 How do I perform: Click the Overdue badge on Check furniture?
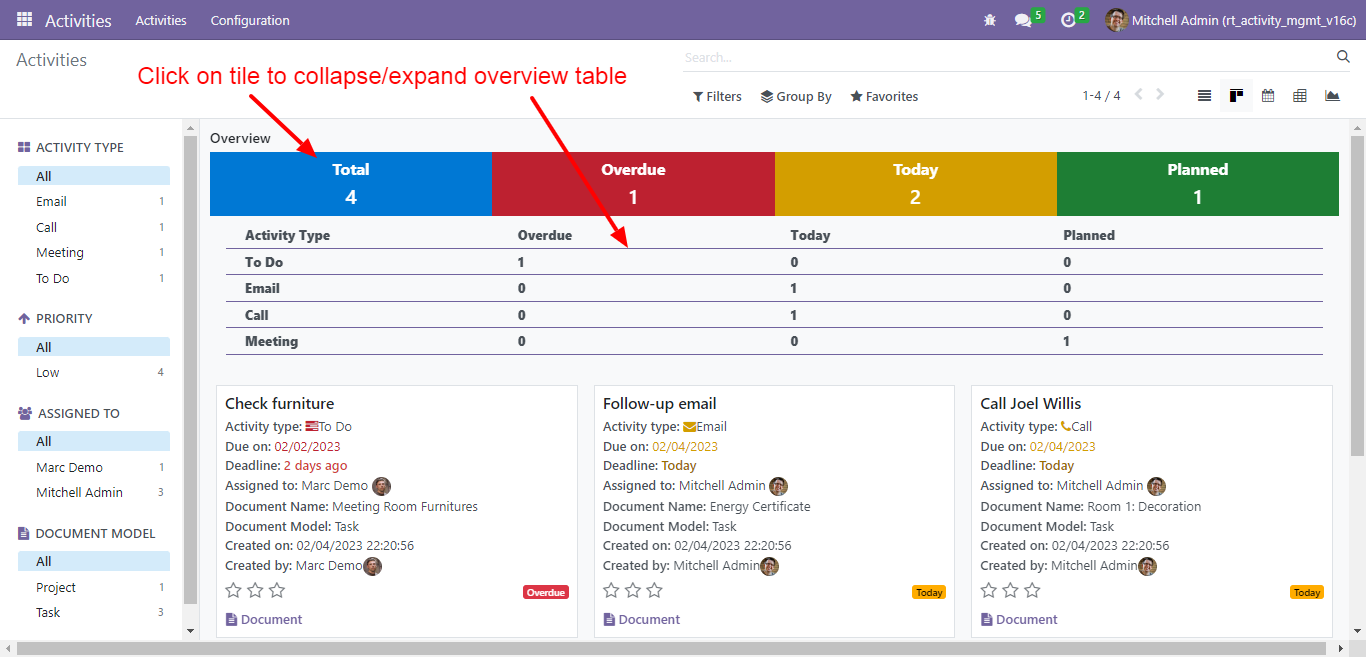546,592
